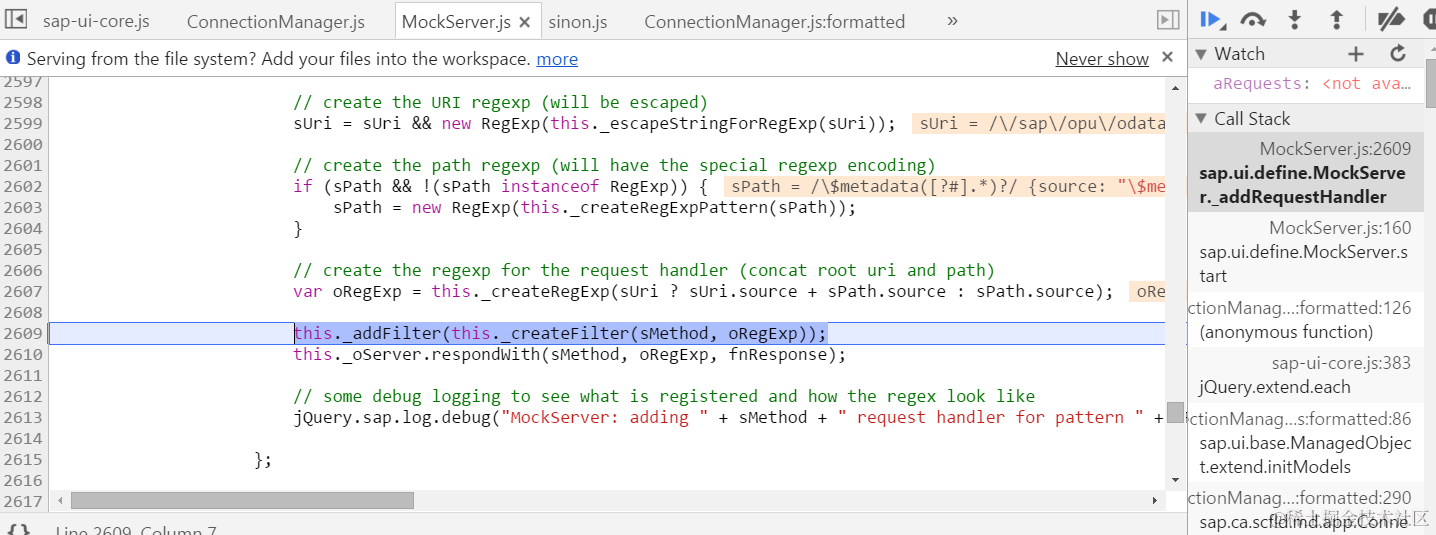Select the _addRequestHandler call stack frame
Image resolution: width=1436 pixels, height=535 pixels.
[x=1305, y=173]
